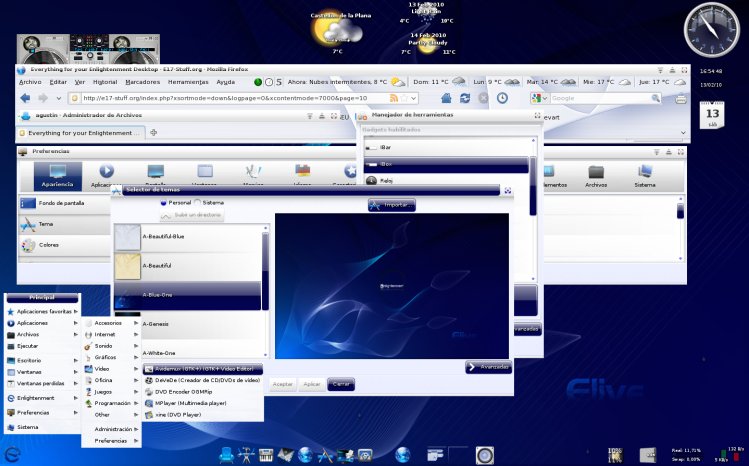Click the Cerrar button
Screen dimensions: 749x466
click(341, 384)
